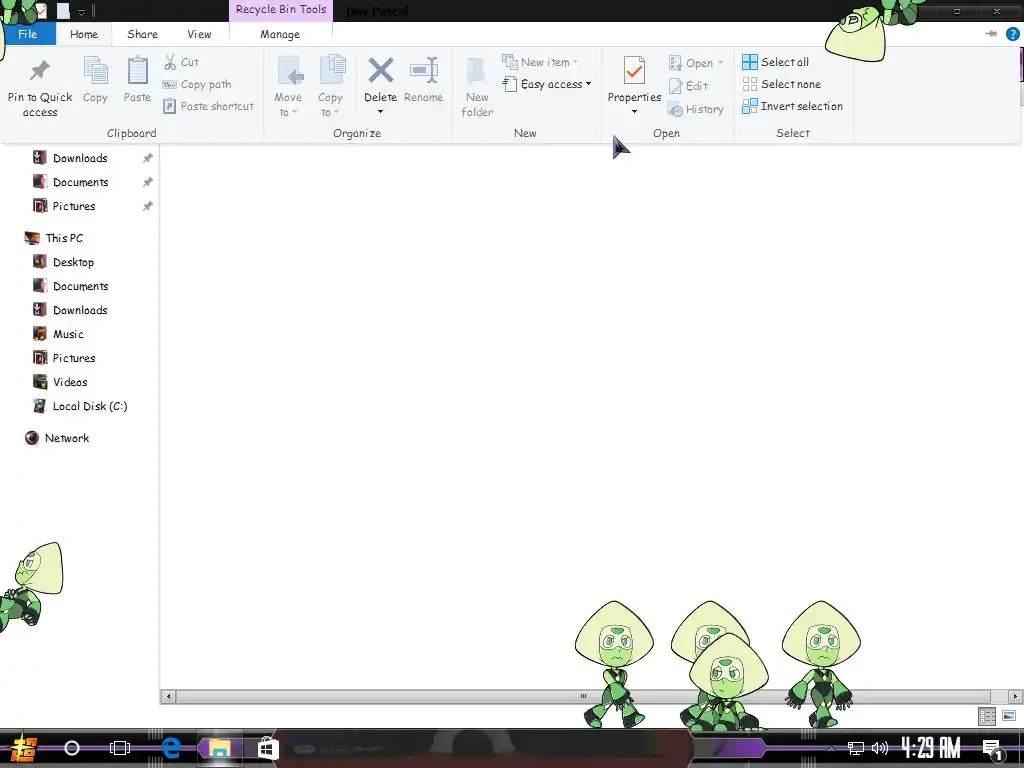
Task: Click Select none
Action: (x=782, y=84)
